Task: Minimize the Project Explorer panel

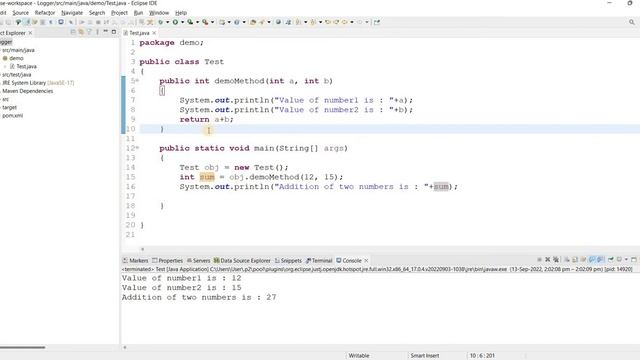Action: pyautogui.click(x=106, y=32)
